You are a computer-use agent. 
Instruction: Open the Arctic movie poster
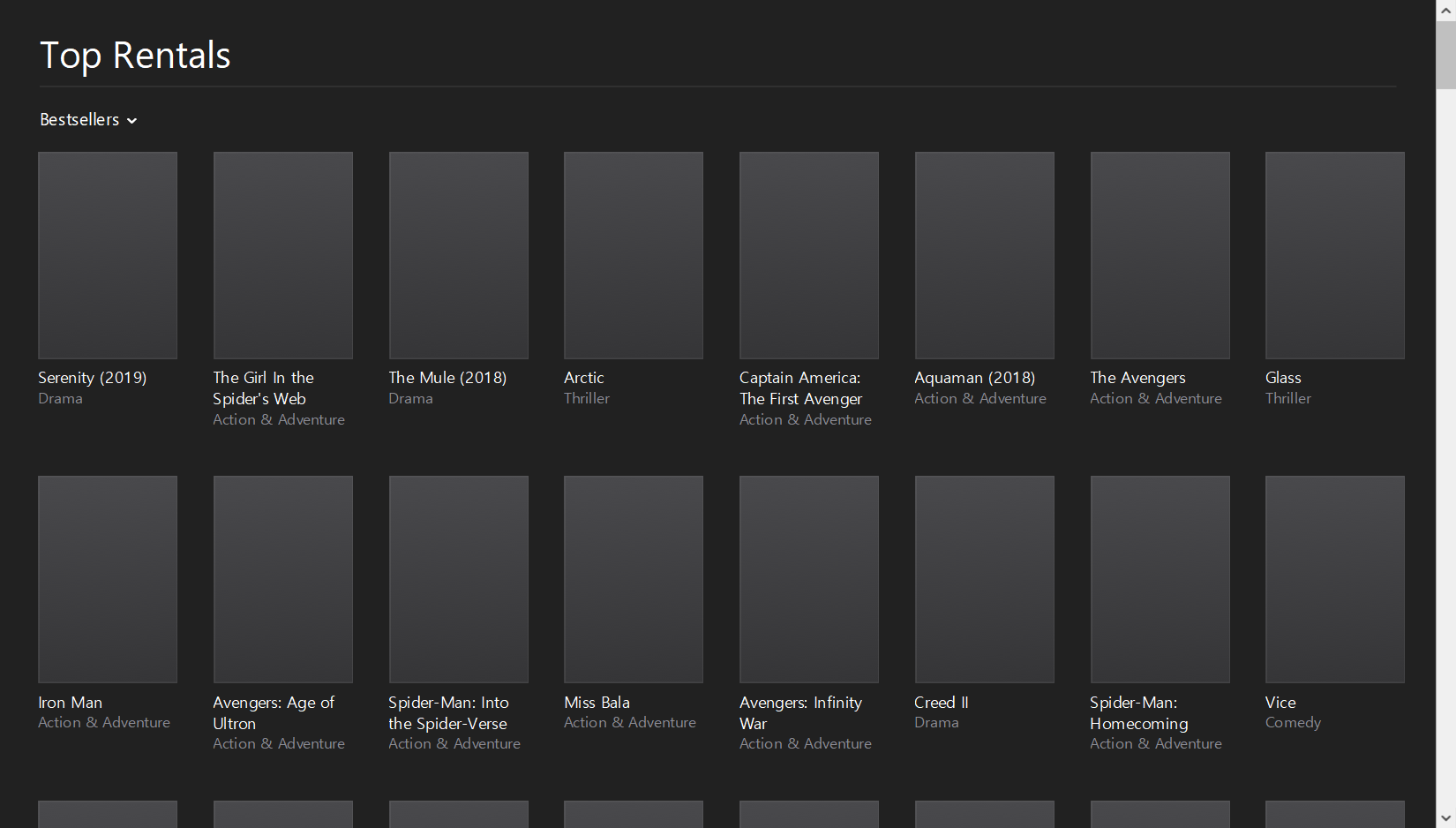634,255
